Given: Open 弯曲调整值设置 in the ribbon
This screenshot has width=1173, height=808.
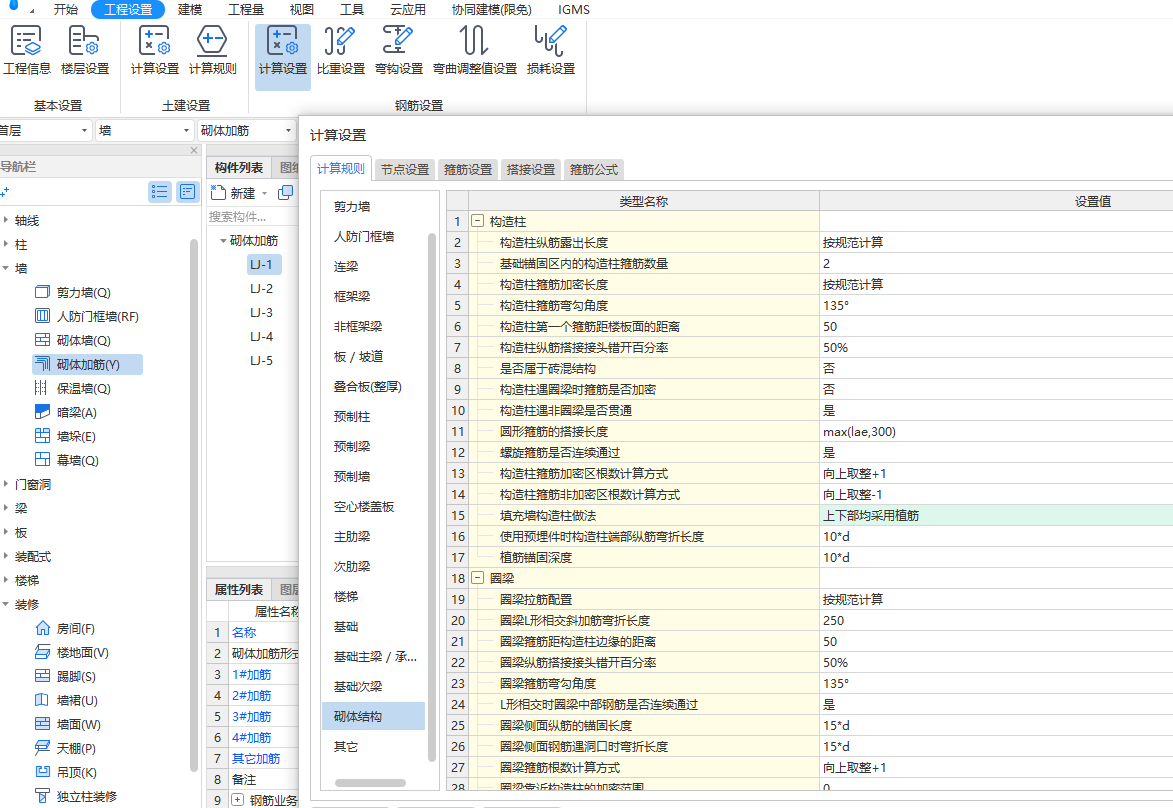Looking at the screenshot, I should 475,50.
